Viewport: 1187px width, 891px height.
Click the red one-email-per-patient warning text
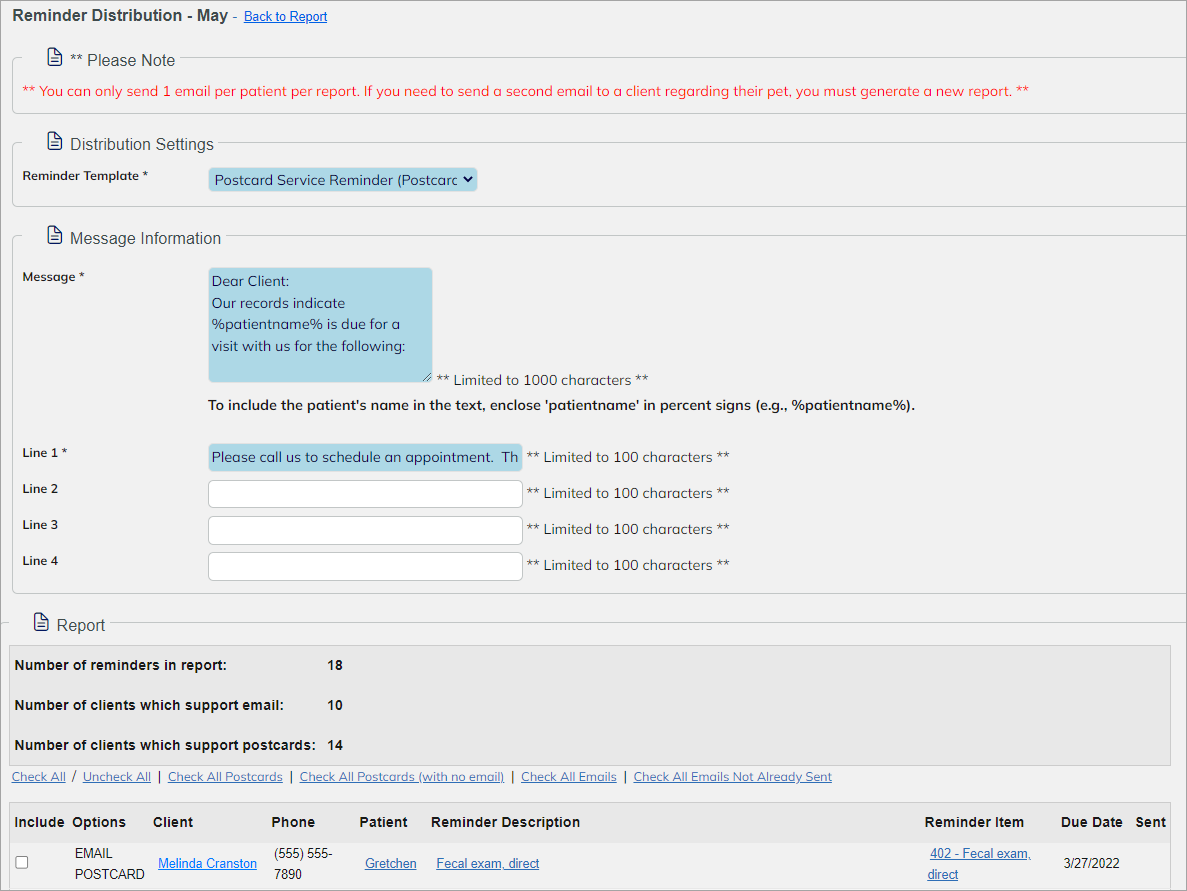[x=525, y=92]
